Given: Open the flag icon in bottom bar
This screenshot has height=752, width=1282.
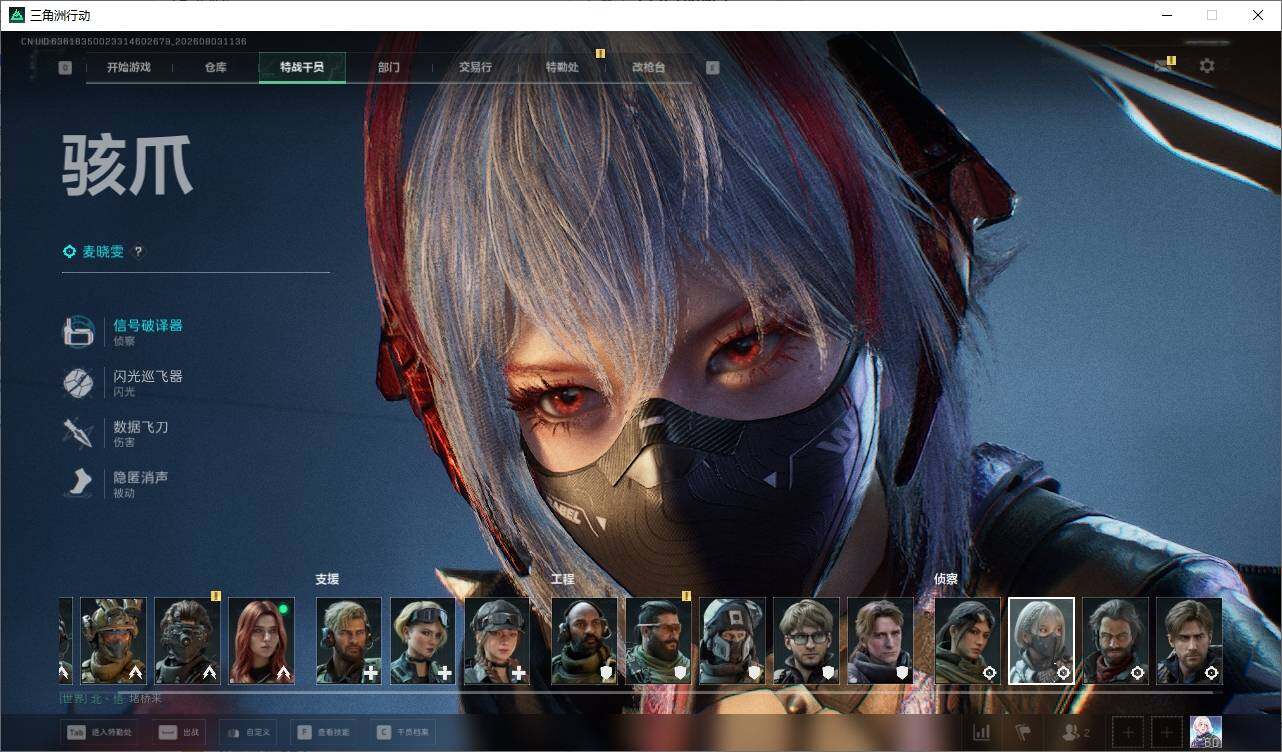Looking at the screenshot, I should coord(1023,733).
